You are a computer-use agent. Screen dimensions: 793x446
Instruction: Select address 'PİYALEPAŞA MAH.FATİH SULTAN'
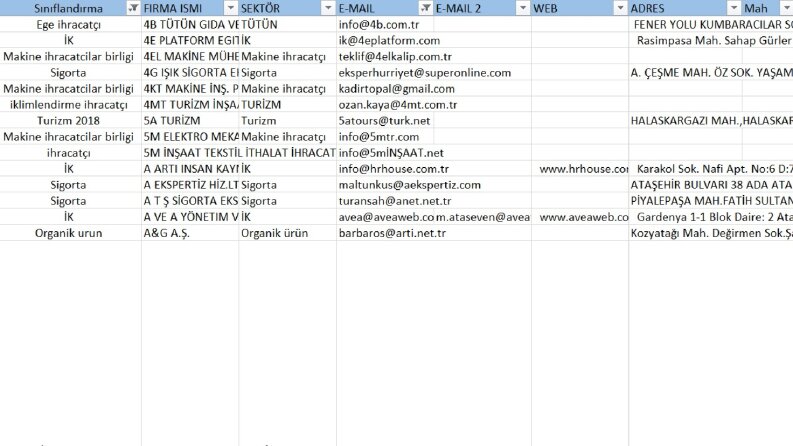click(x=711, y=201)
